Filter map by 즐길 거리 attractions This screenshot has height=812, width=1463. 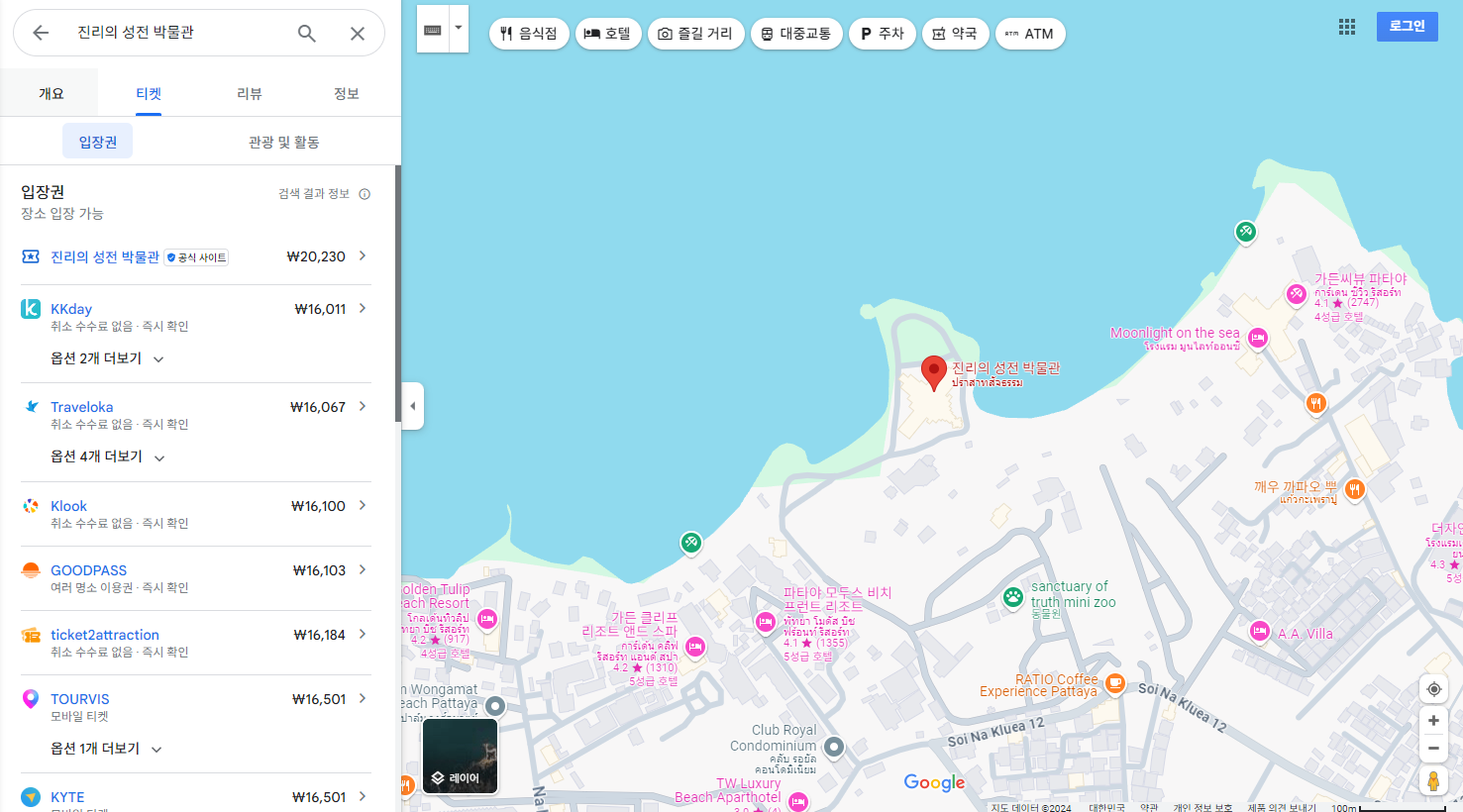[696, 34]
